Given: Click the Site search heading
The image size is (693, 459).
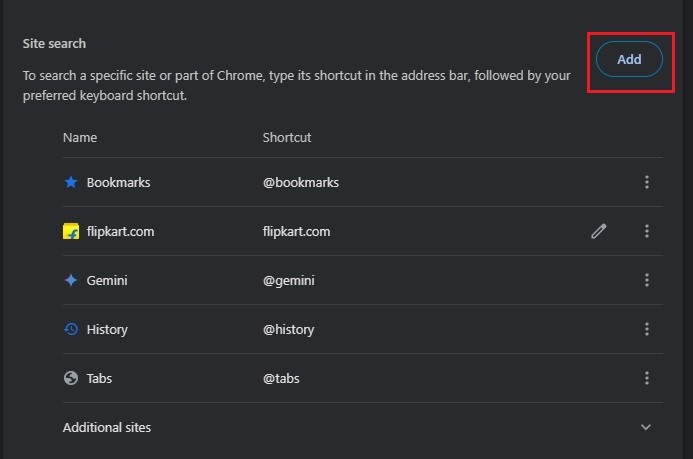Looking at the screenshot, I should [x=54, y=44].
